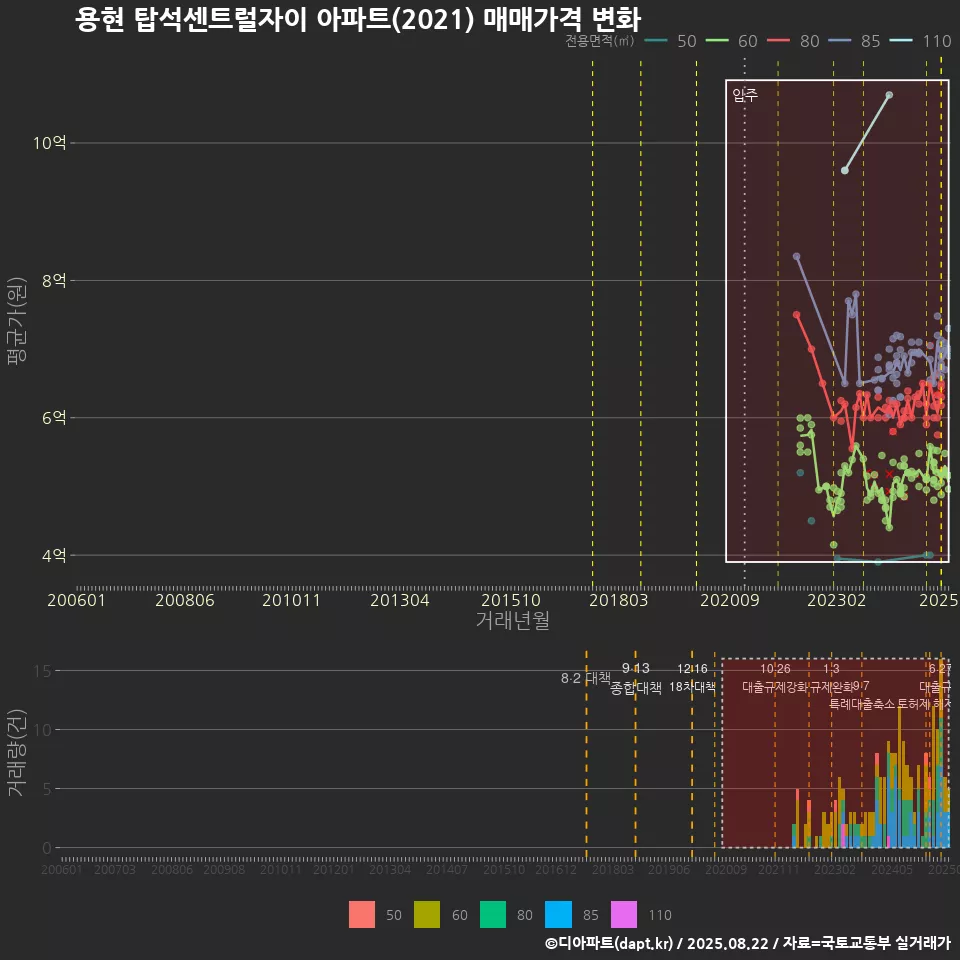The height and width of the screenshot is (960, 960).
Task: Click the 6억 price axis label
Action: pyautogui.click(x=54, y=418)
